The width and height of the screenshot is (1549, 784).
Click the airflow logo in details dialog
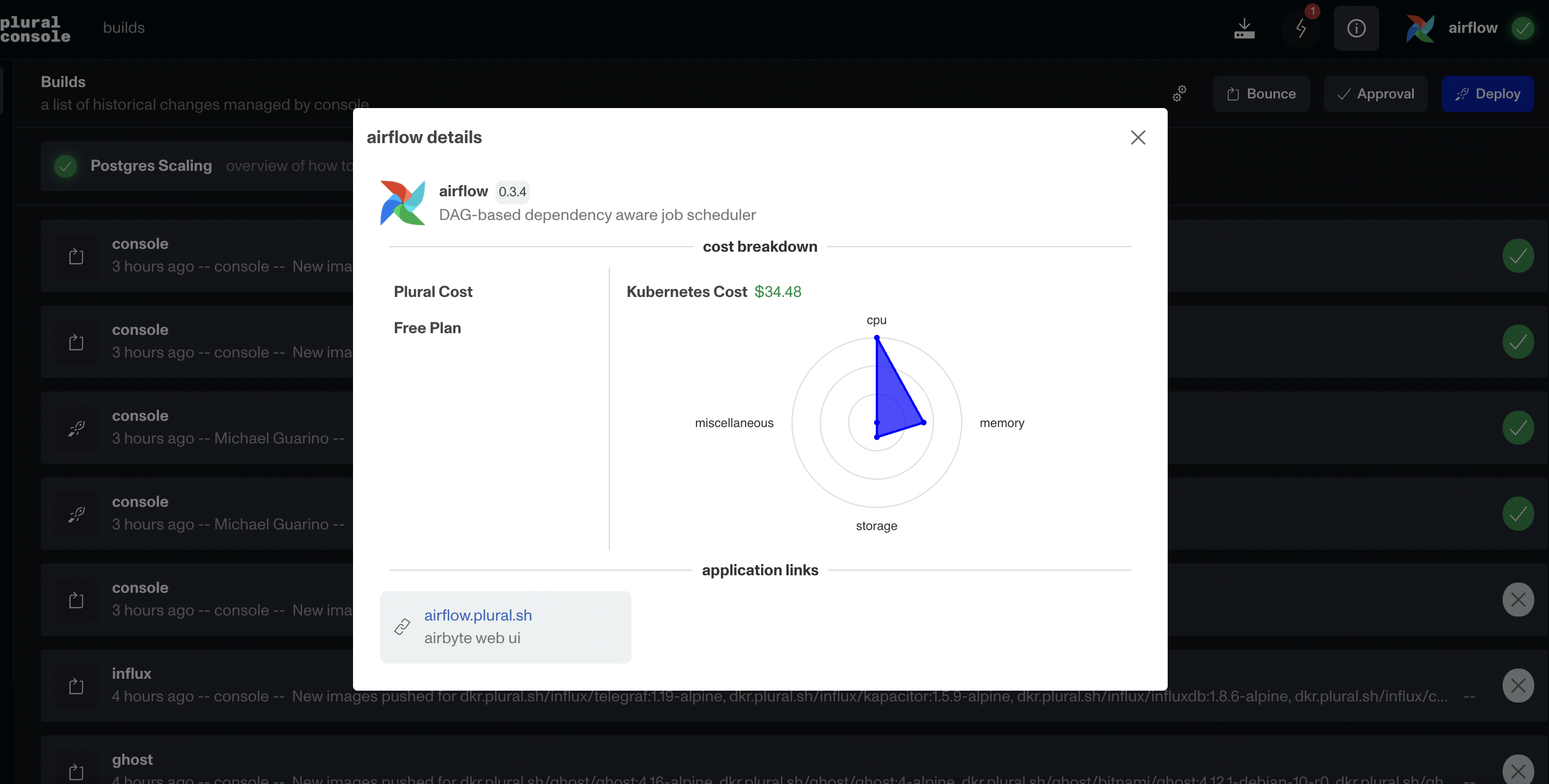[x=402, y=203]
